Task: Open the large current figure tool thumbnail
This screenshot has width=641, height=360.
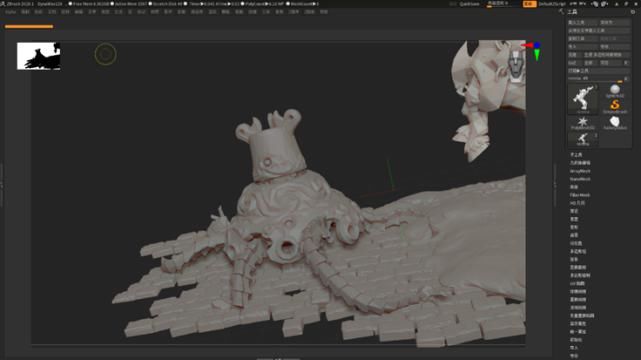Action: click(x=583, y=98)
